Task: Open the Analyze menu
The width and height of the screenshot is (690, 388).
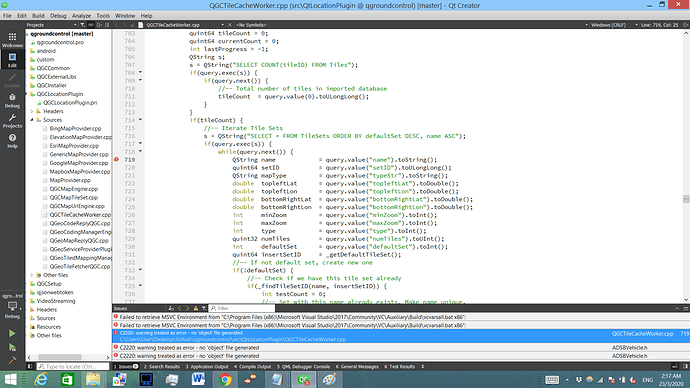Action: pyautogui.click(x=81, y=15)
